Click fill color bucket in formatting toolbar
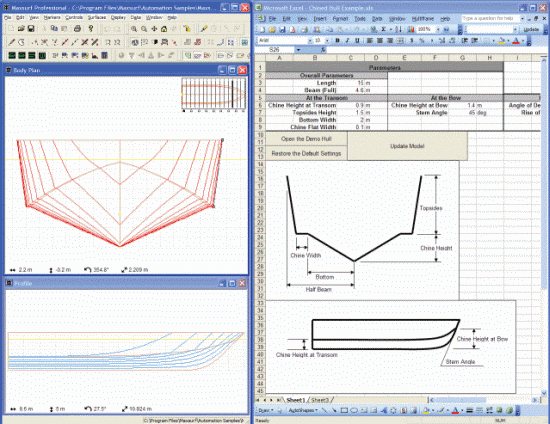 [502, 41]
